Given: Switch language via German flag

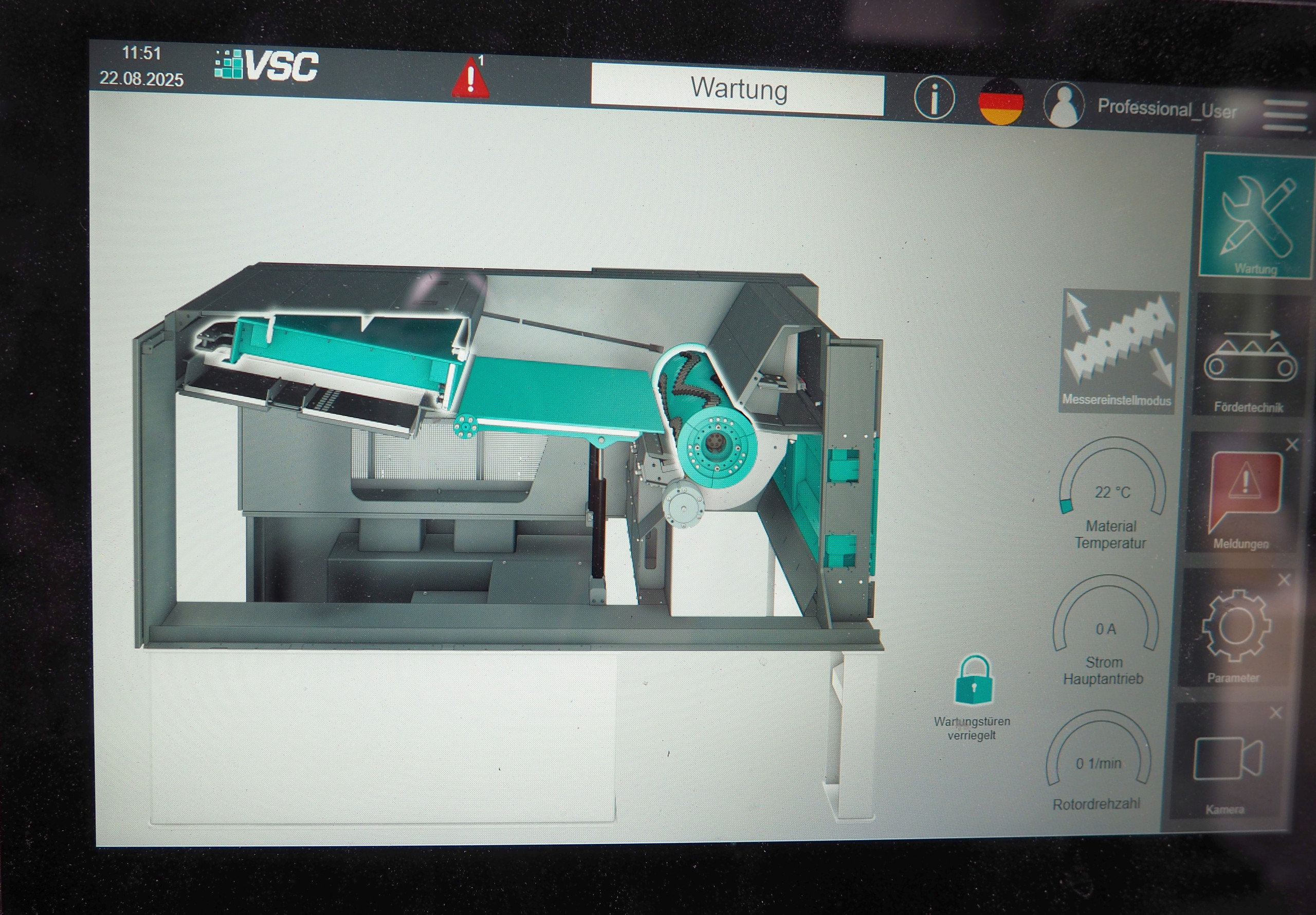Looking at the screenshot, I should (1001, 102).
